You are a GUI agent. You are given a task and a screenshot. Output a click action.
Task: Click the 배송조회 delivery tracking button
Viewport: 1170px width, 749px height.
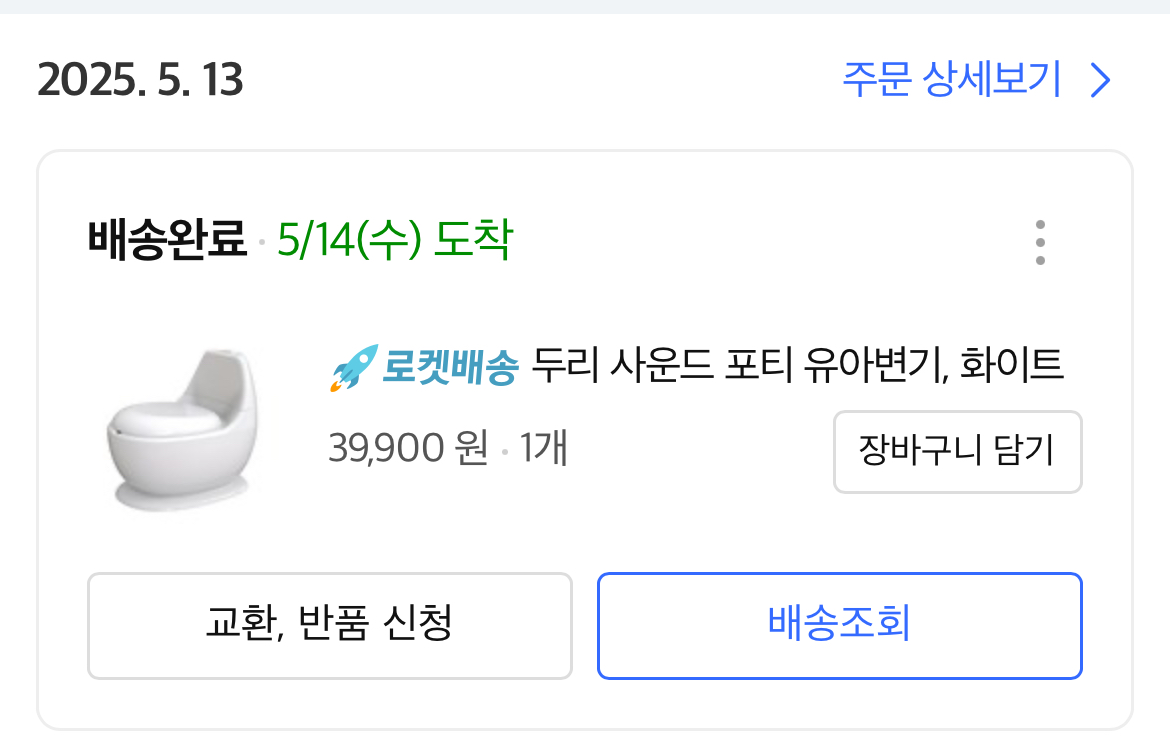[x=840, y=625]
